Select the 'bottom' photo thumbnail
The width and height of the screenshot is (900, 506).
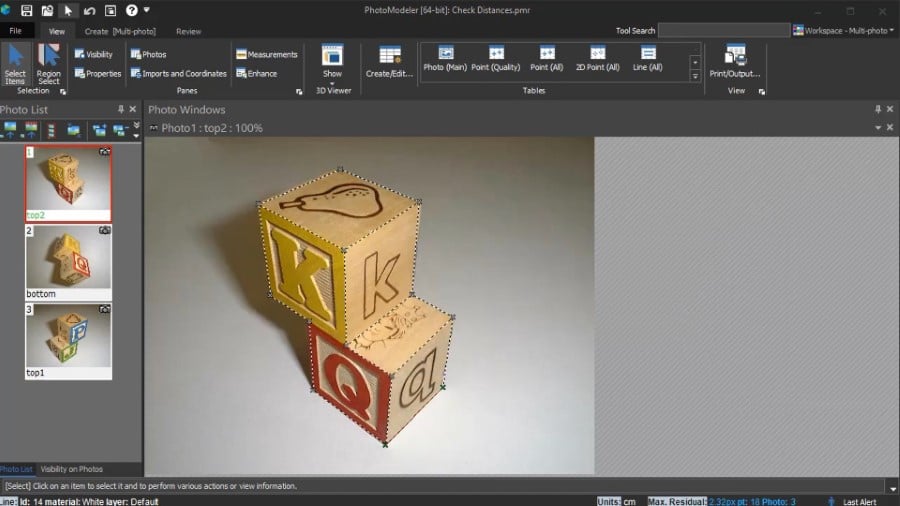68,256
